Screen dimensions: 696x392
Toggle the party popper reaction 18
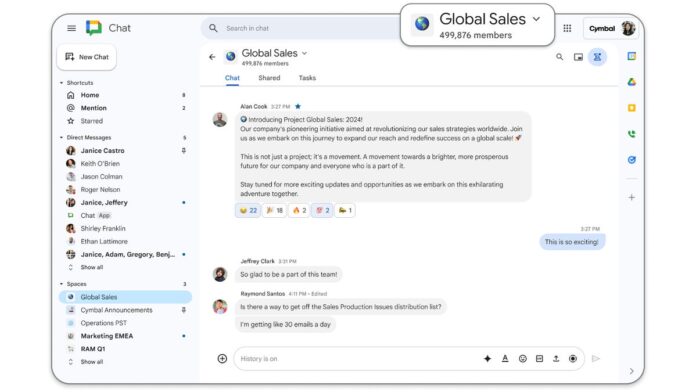[x=274, y=210]
